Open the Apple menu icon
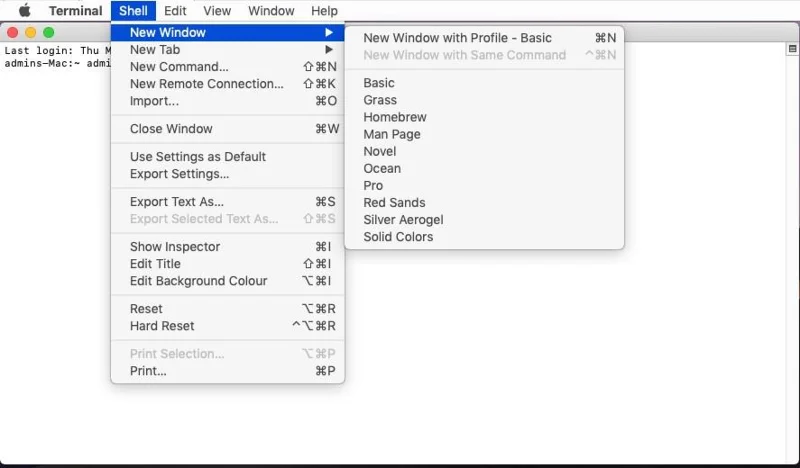This screenshot has height=468, width=800. pyautogui.click(x=25, y=11)
